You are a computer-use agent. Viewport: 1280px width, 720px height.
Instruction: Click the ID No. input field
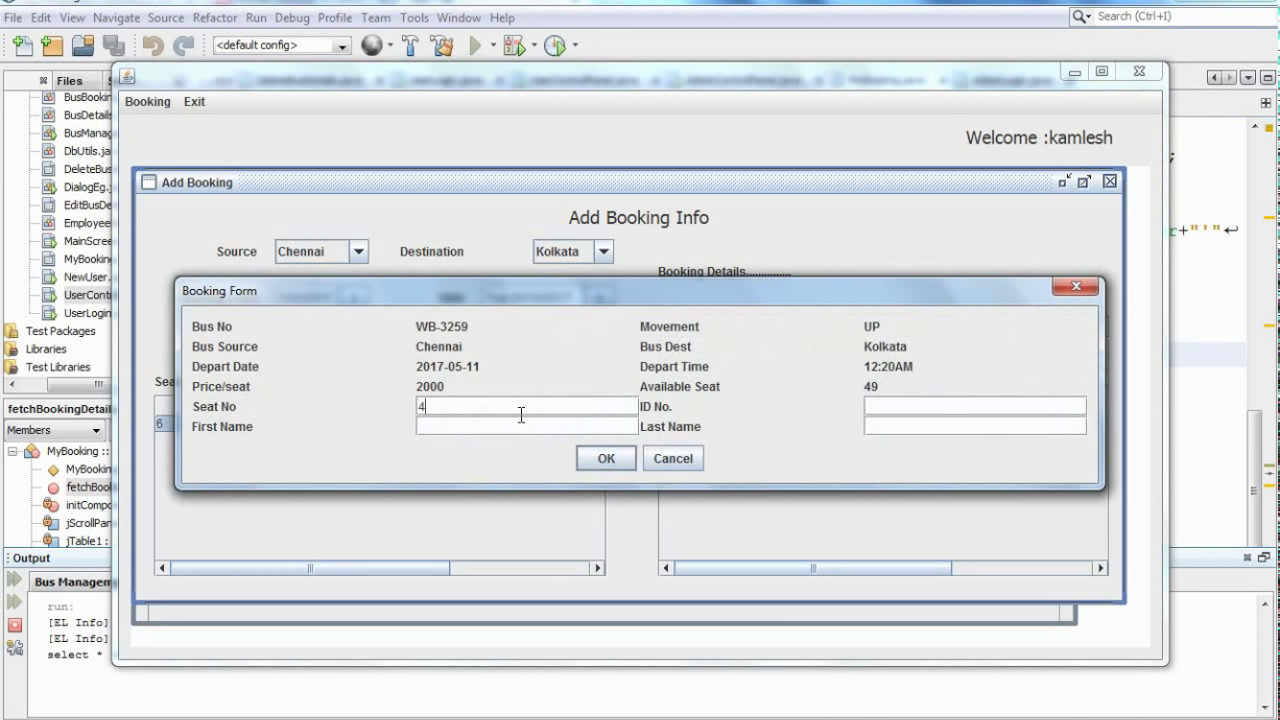[x=975, y=406]
